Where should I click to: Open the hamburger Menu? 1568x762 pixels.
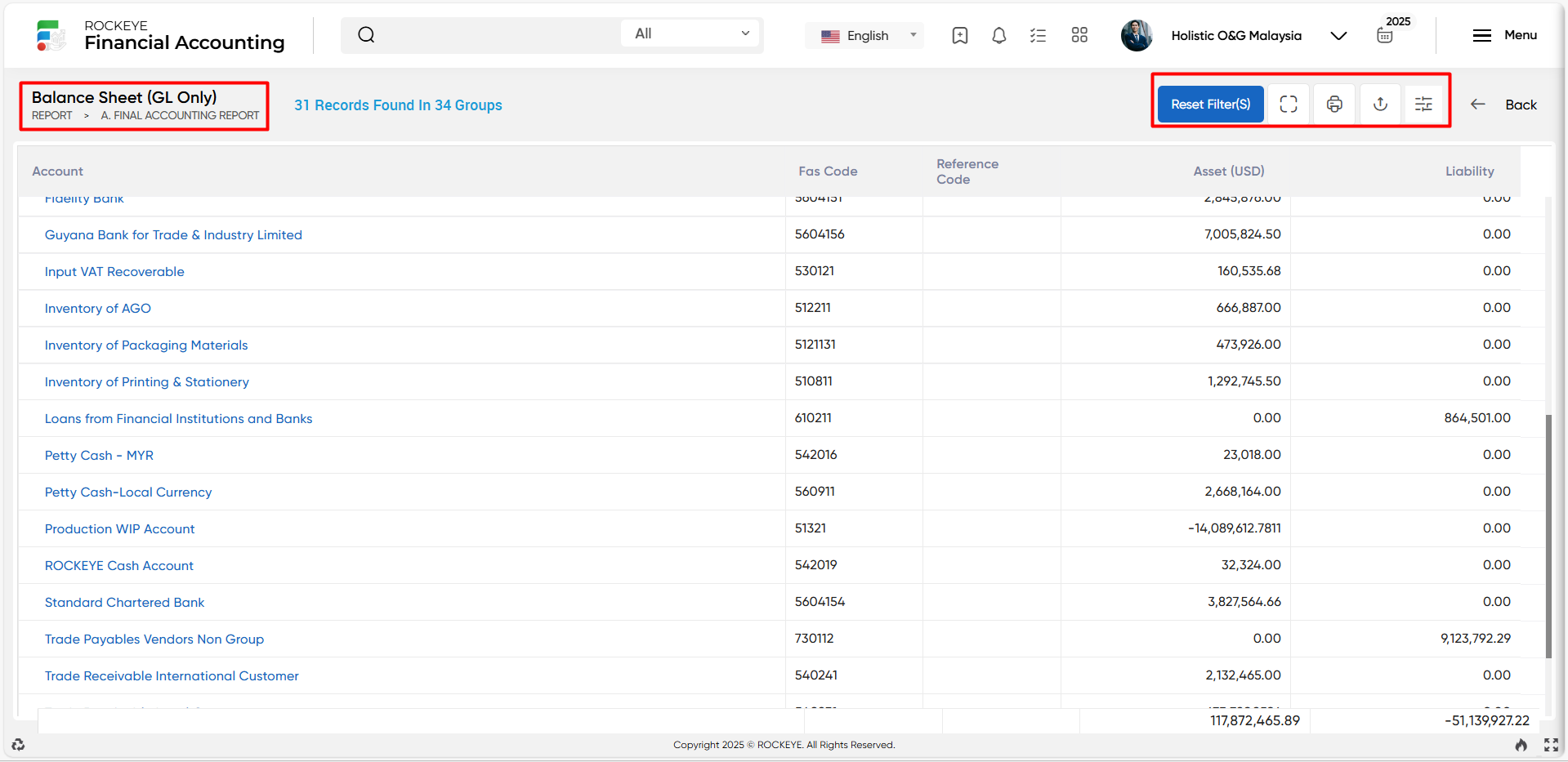point(1504,35)
